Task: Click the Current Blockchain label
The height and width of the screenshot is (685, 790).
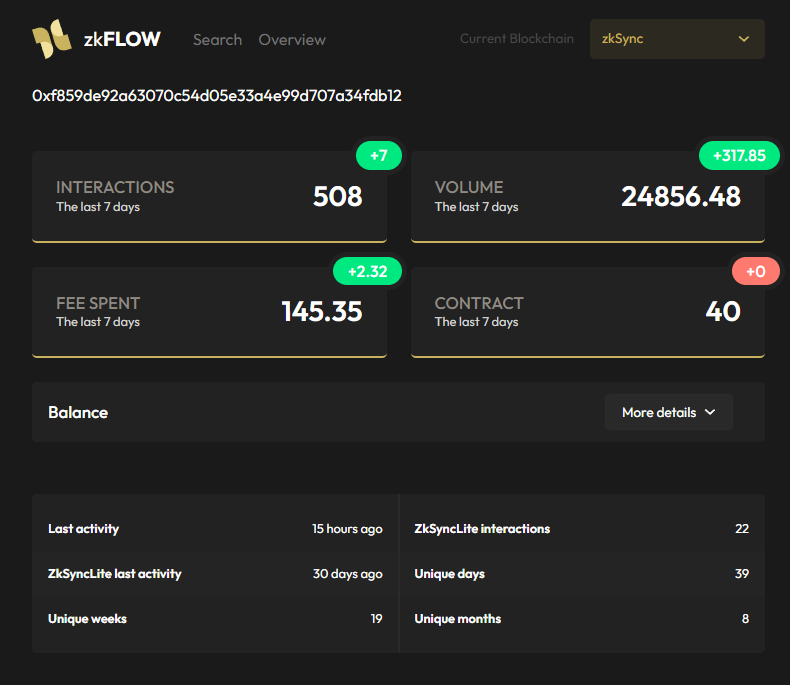Action: tap(516, 39)
